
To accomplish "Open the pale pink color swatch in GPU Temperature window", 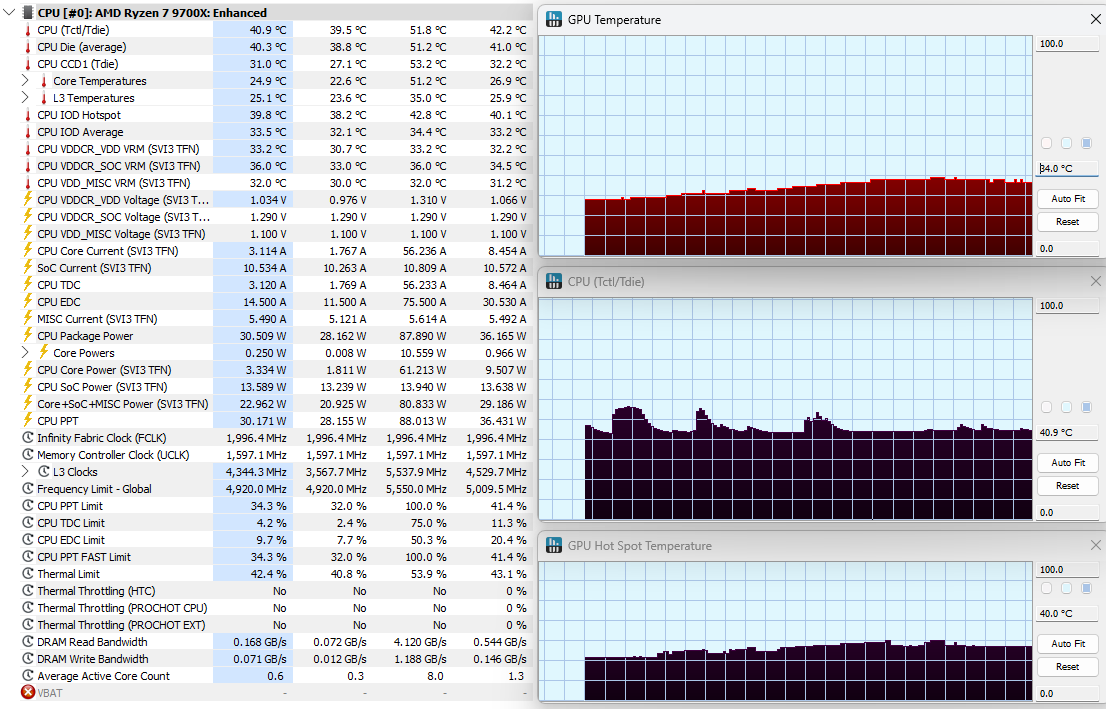I will point(1046,143).
